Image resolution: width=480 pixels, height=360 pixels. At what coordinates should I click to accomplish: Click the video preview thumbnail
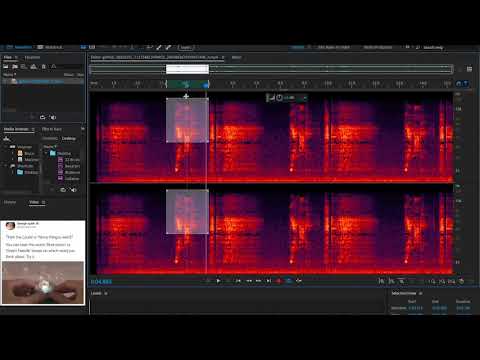coord(43,283)
